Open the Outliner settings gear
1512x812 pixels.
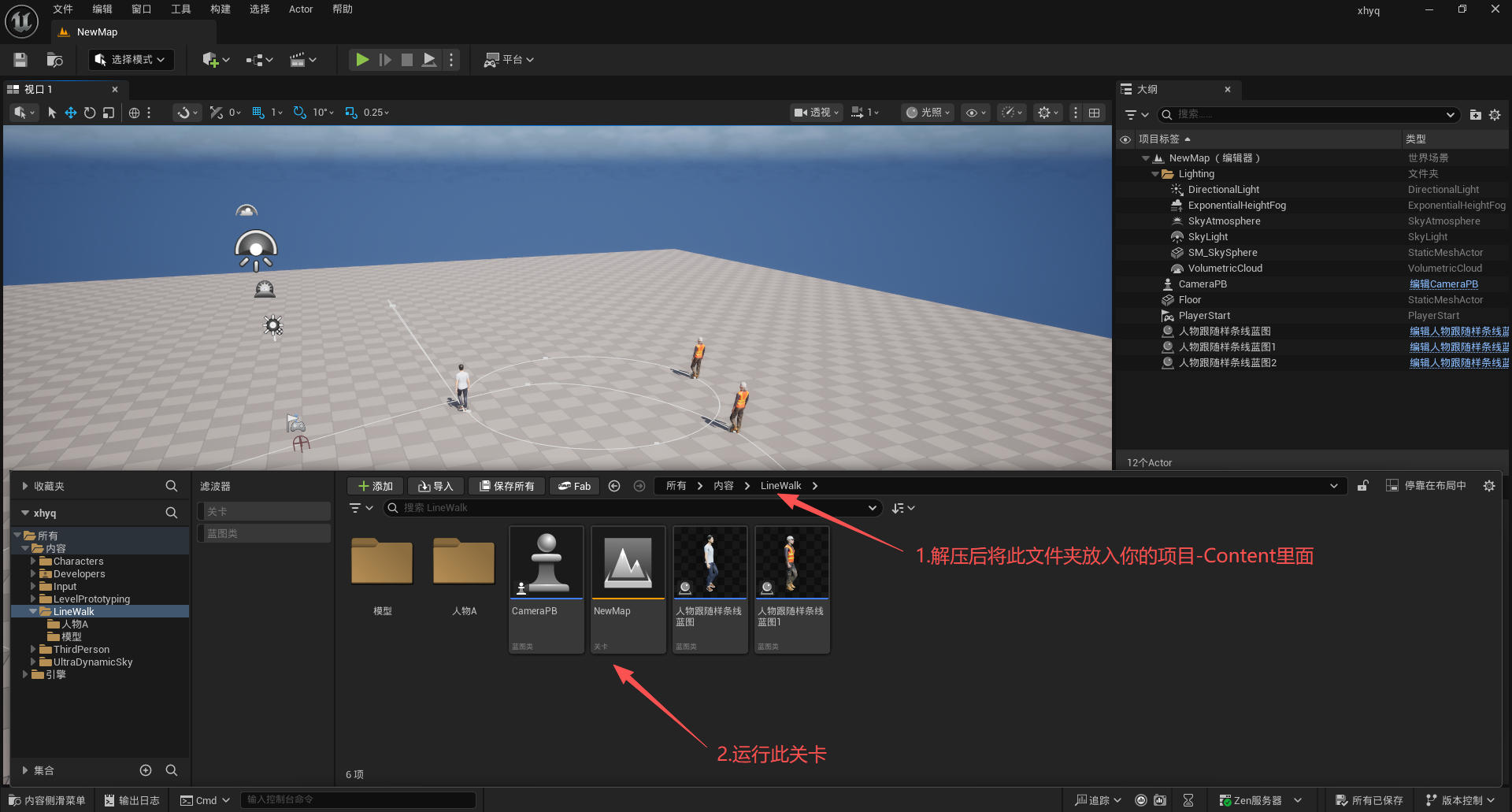click(x=1495, y=115)
